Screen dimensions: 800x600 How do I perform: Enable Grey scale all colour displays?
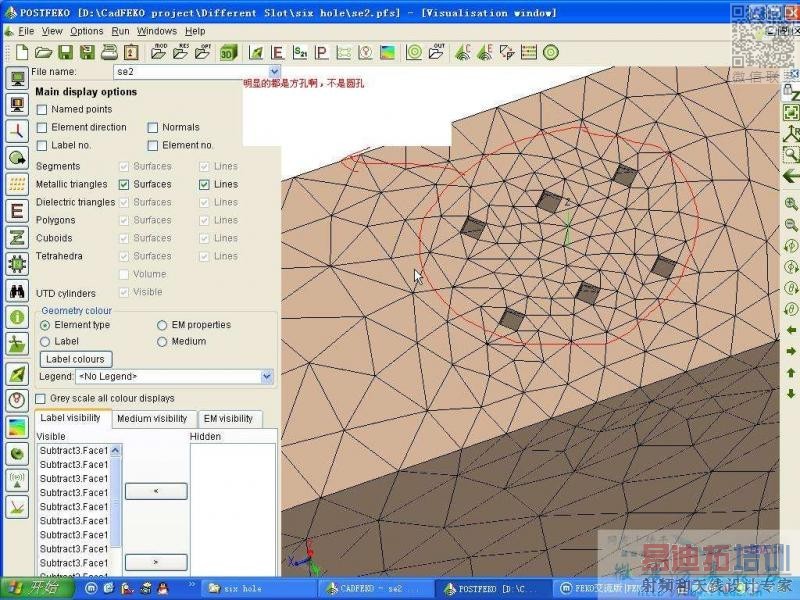coord(41,398)
